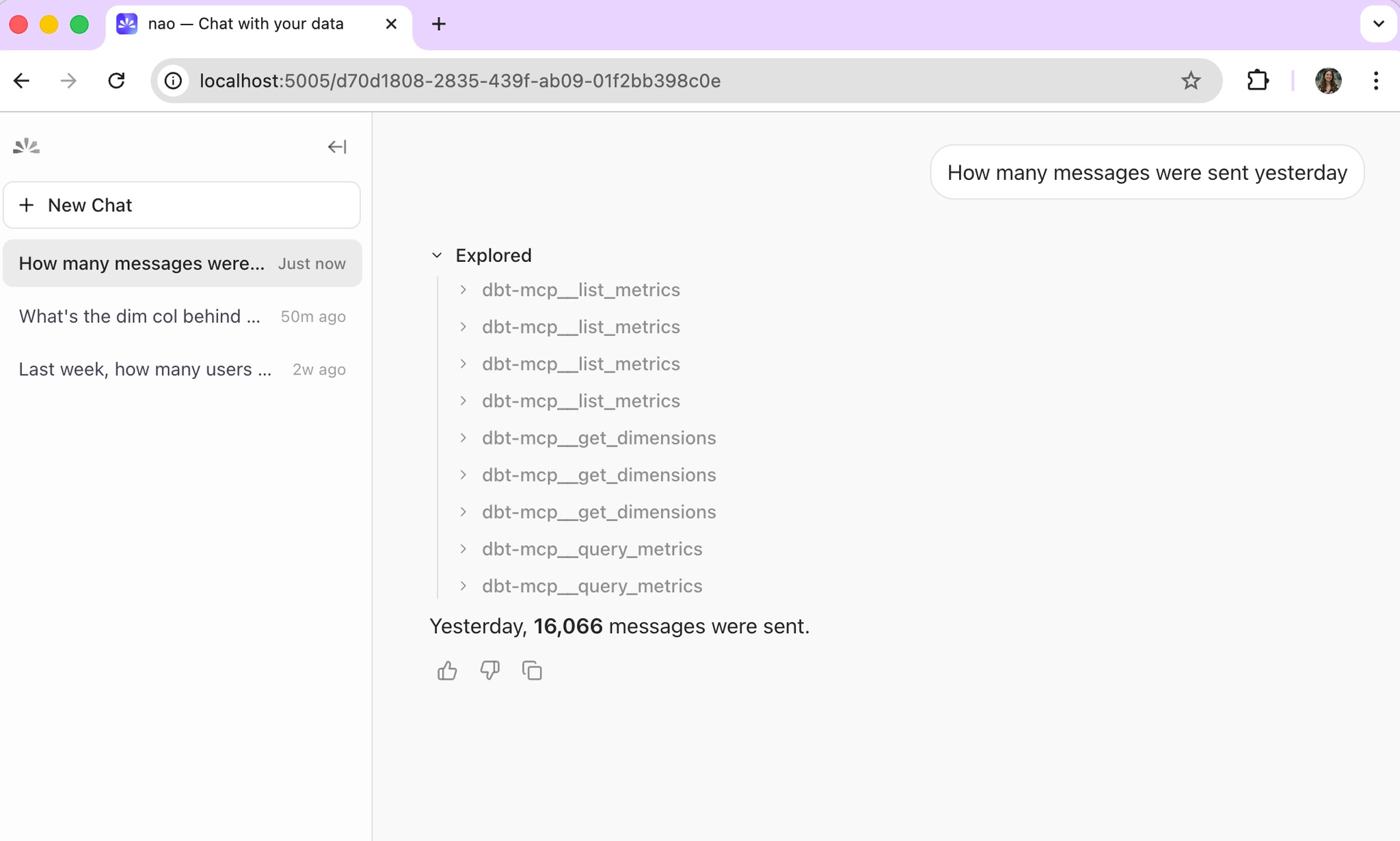Copy the assistant's response
The image size is (1400, 841).
pyautogui.click(x=532, y=670)
